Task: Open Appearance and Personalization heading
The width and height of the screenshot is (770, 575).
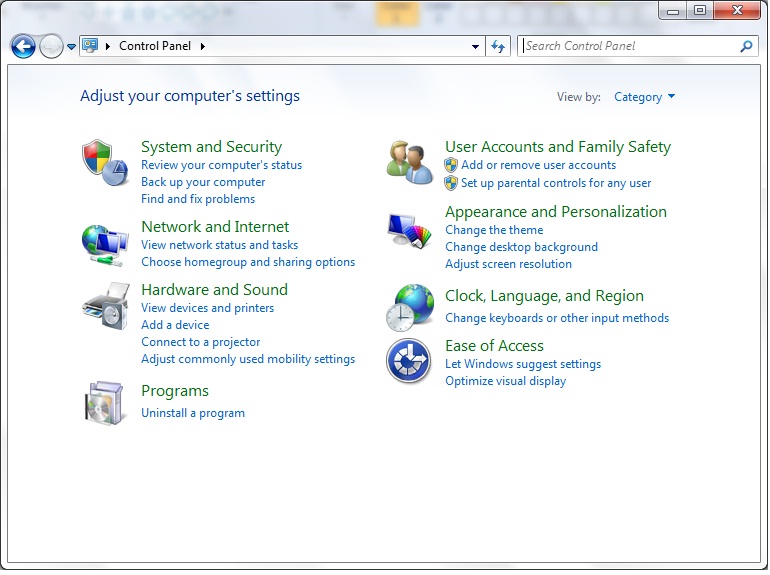Action: click(556, 212)
